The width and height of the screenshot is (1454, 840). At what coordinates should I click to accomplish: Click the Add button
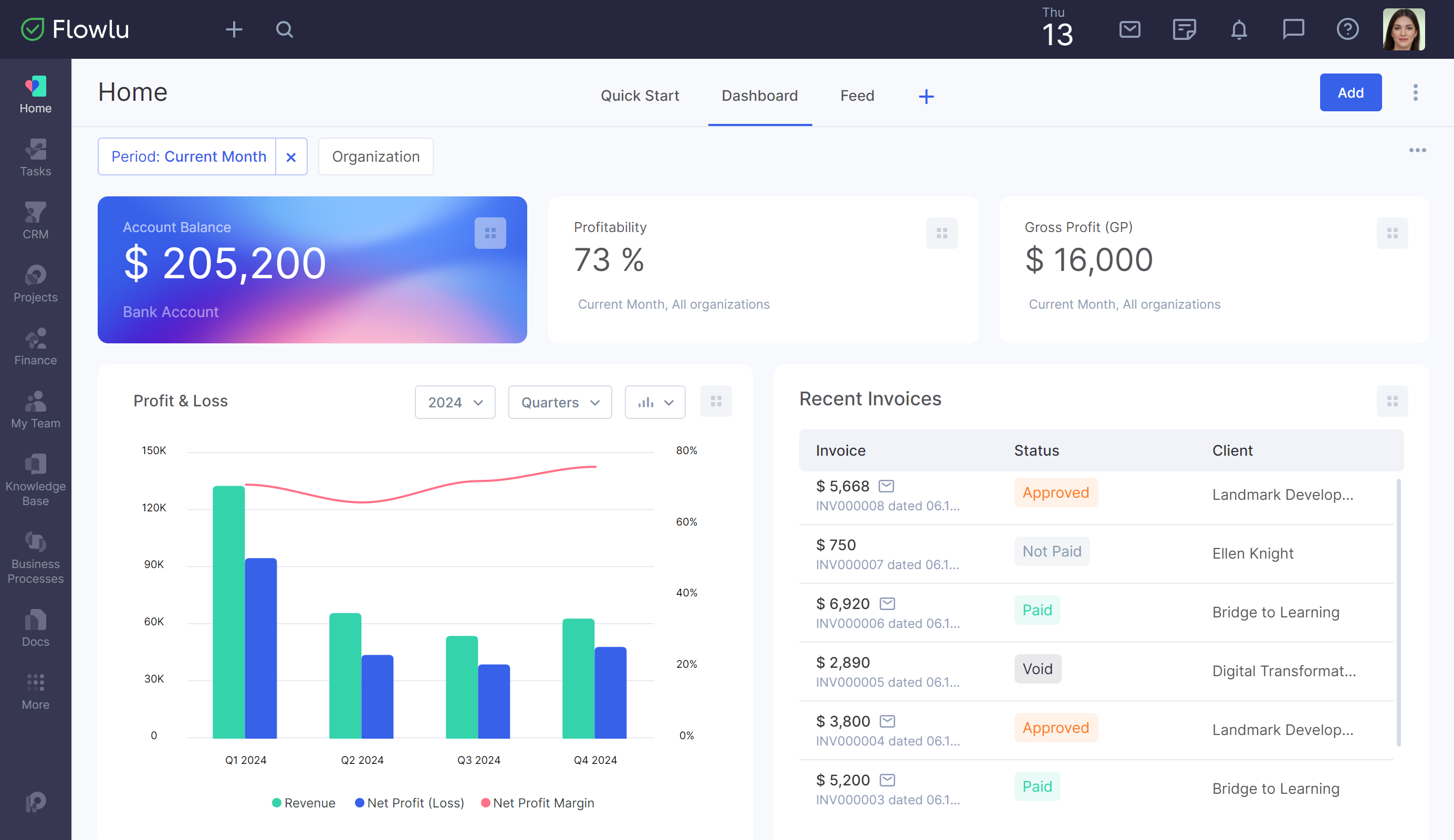point(1350,92)
